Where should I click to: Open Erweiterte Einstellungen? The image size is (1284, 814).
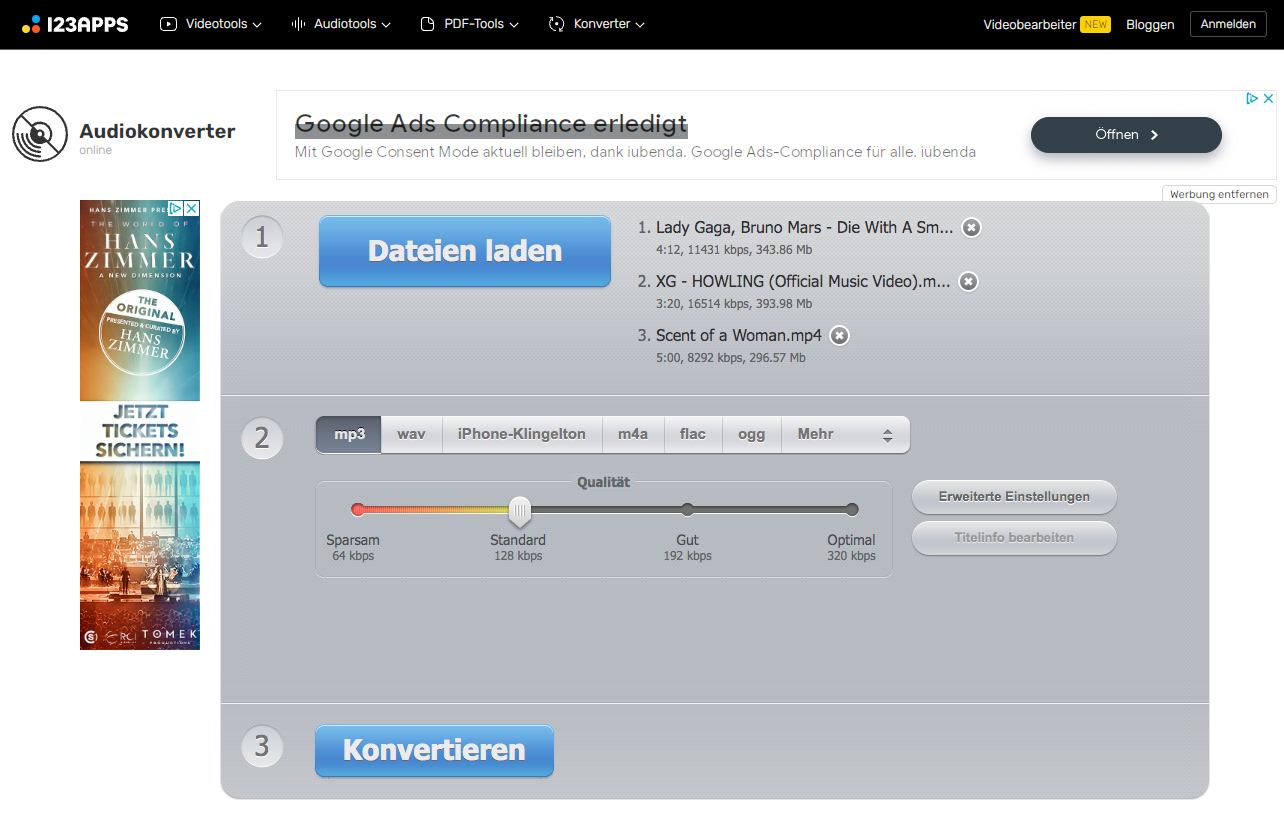[x=1014, y=497]
